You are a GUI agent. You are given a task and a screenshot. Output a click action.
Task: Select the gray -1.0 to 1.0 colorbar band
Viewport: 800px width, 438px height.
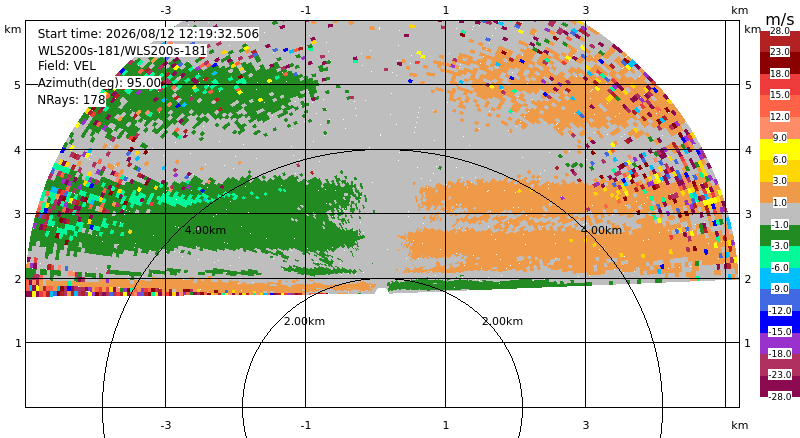click(780, 213)
